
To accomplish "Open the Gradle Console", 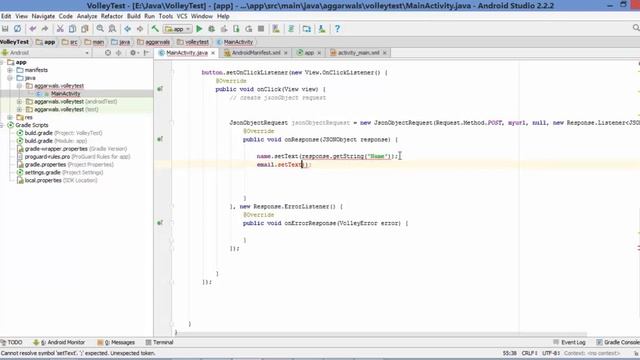I will pos(618,342).
